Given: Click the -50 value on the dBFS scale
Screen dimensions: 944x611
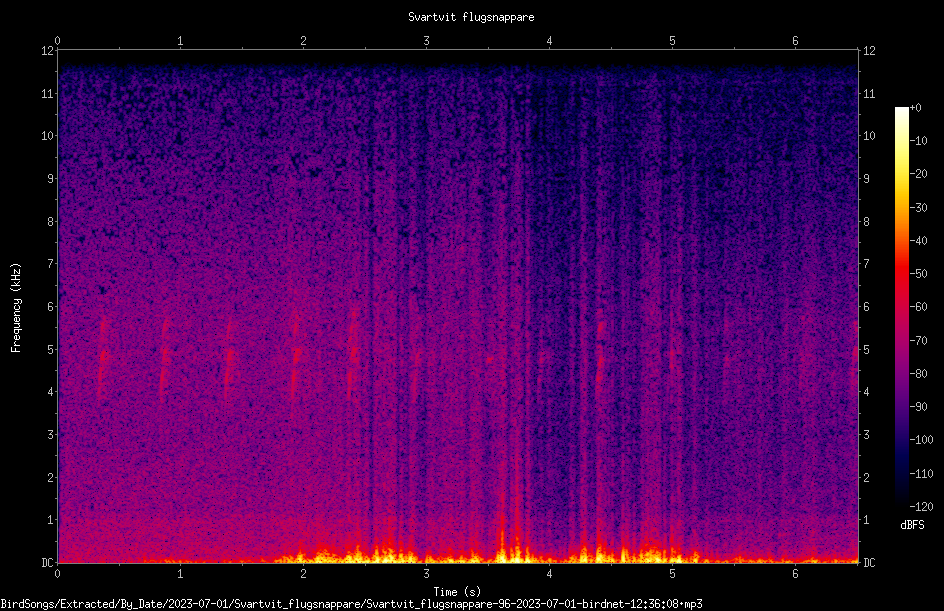Looking at the screenshot, I should [x=919, y=273].
